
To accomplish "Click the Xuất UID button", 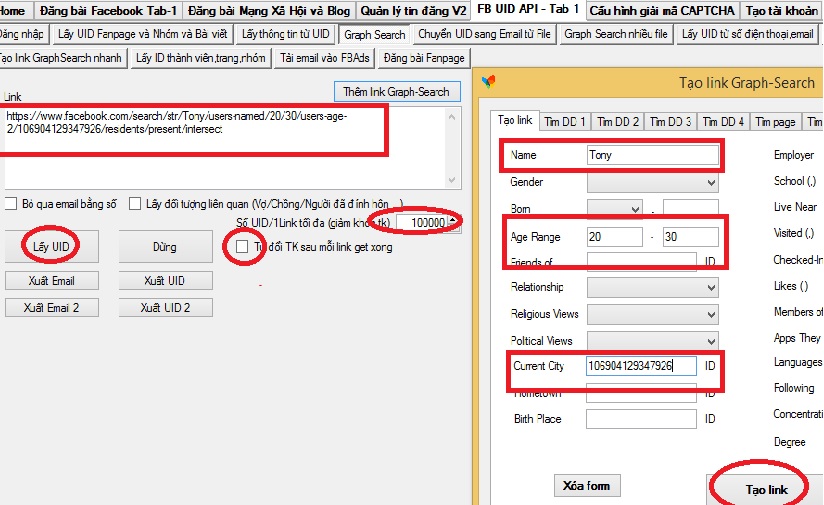I will point(165,281).
